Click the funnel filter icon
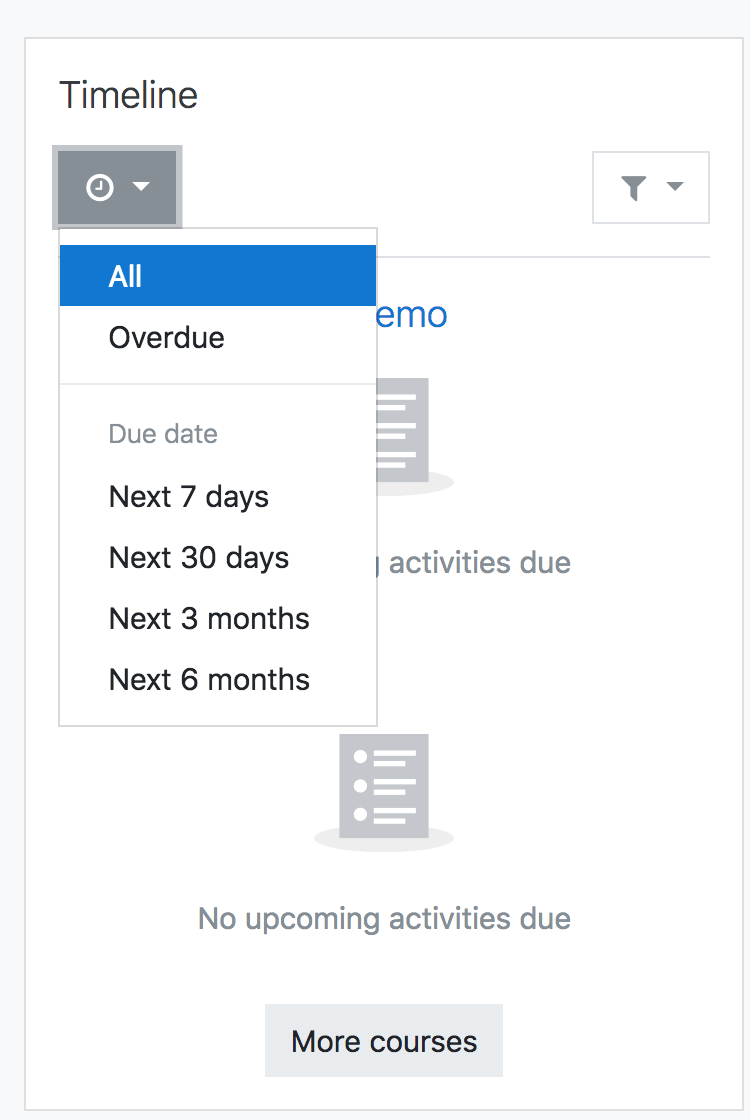This screenshot has height=1120, width=750. [x=634, y=188]
